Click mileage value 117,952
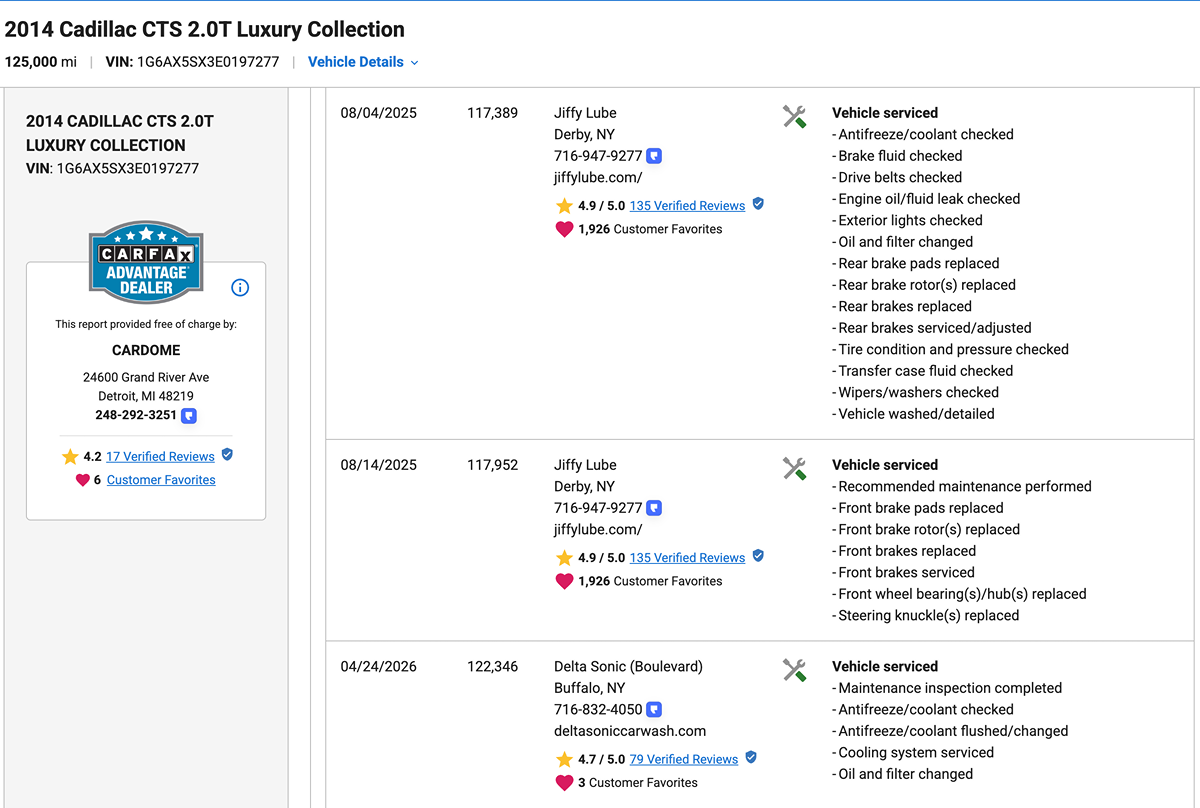Viewport: 1200px width, 808px height. [x=492, y=465]
